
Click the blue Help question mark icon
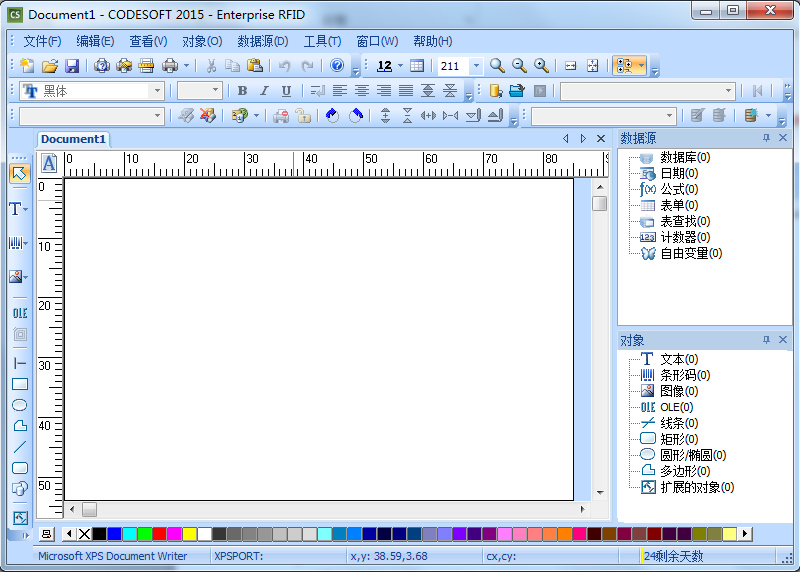click(337, 66)
